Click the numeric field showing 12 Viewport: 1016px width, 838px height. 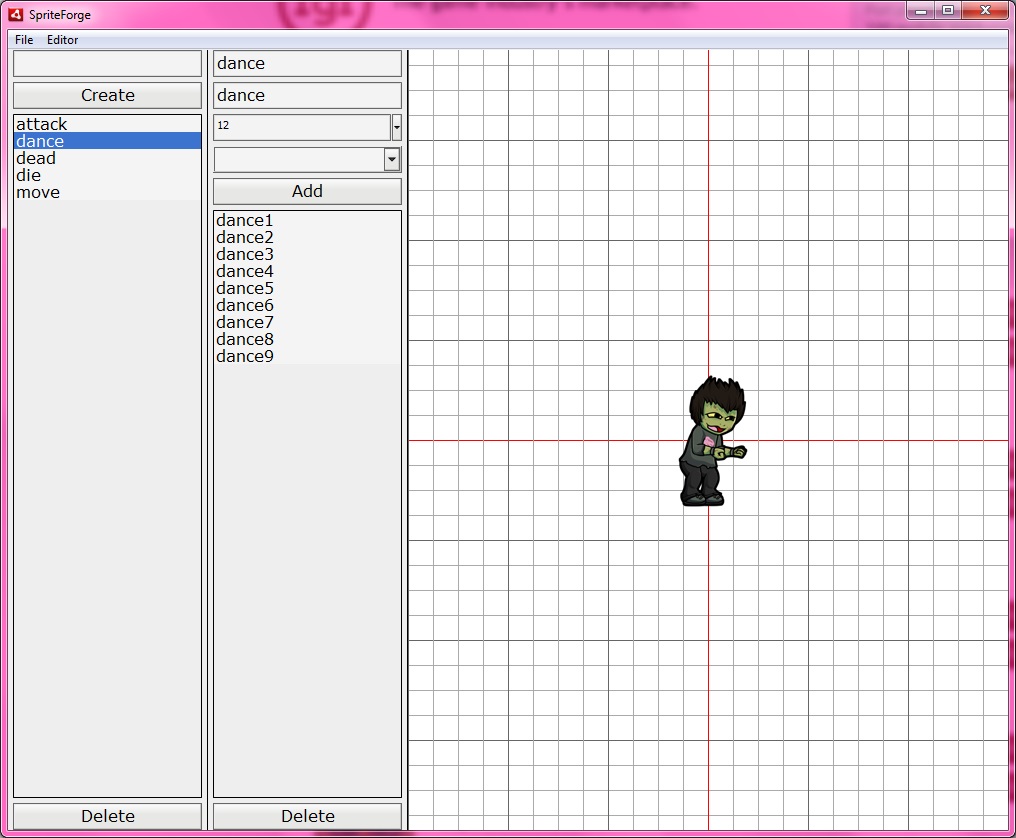point(300,127)
